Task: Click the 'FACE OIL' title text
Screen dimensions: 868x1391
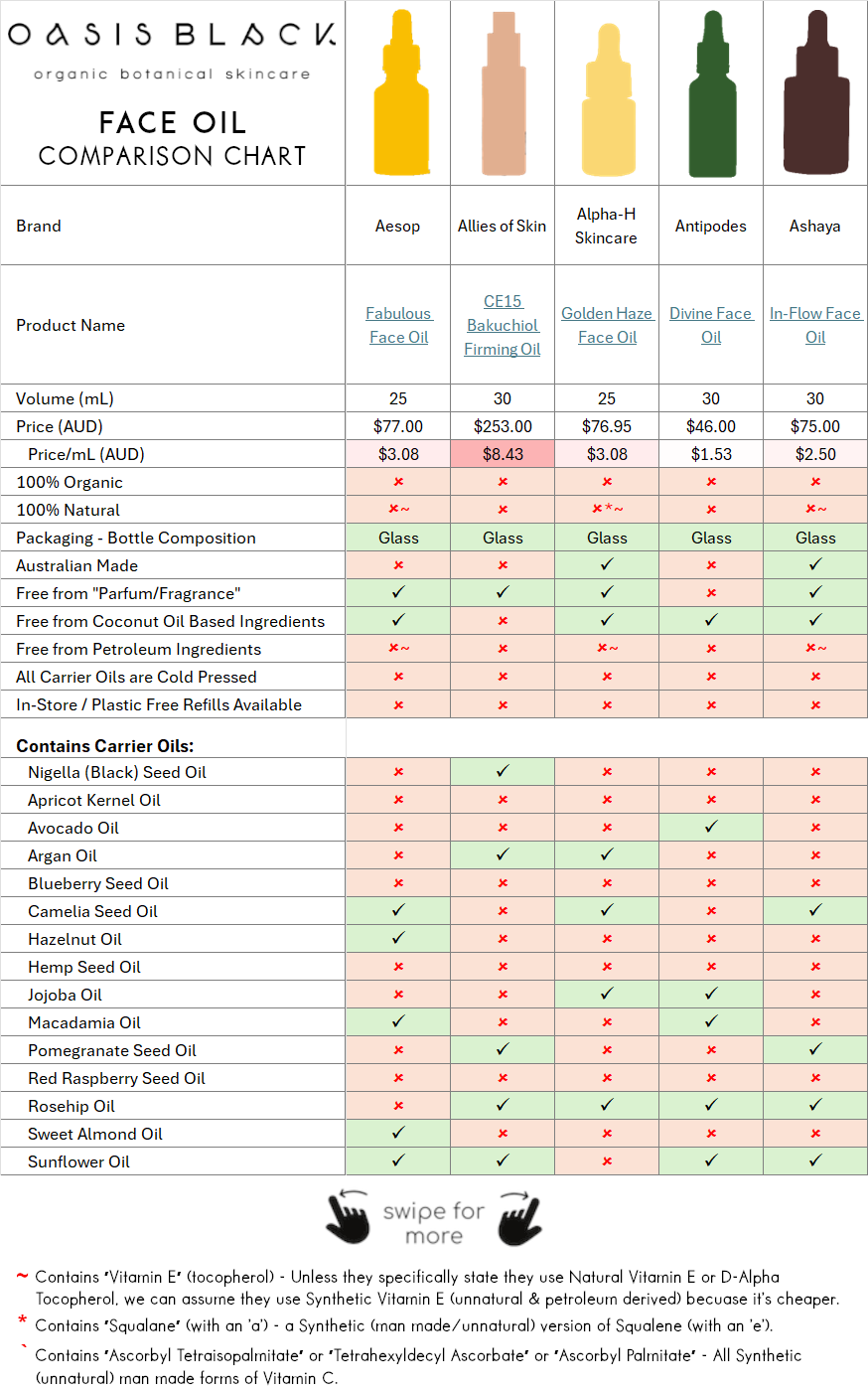Action: pos(173,122)
